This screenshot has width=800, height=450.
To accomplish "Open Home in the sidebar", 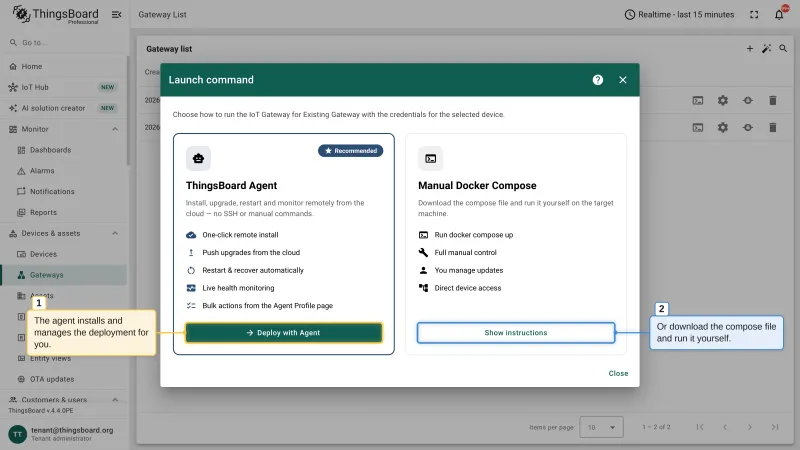I will coord(64,66).
